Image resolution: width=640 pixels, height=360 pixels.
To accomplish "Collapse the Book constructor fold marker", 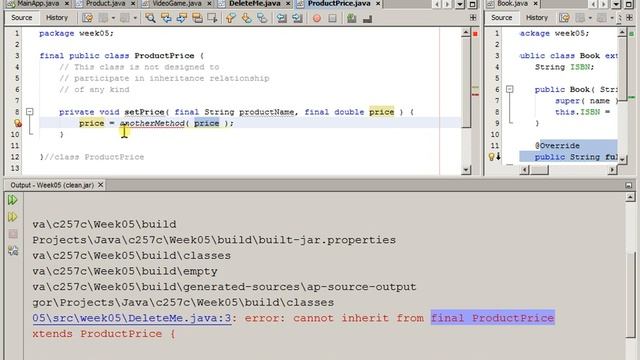I will pos(509,89).
